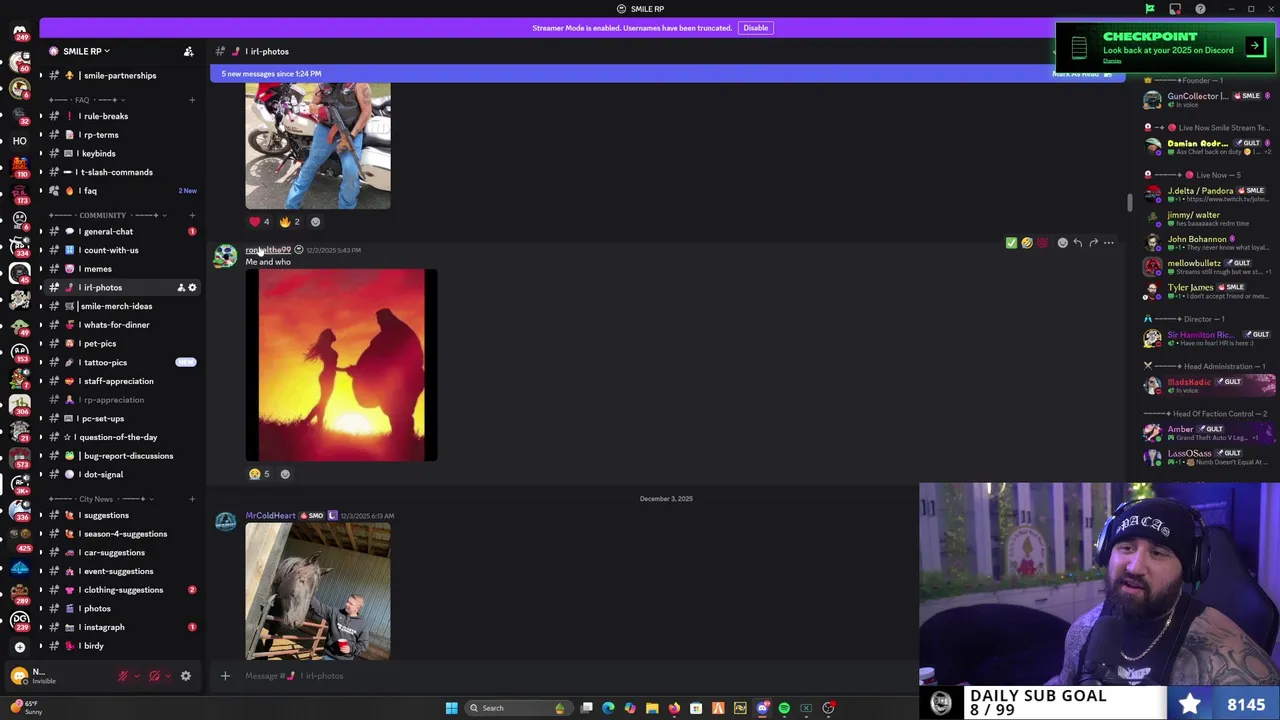Click the attach plus icon in message box
This screenshot has height=720, width=1280.
[x=225, y=676]
